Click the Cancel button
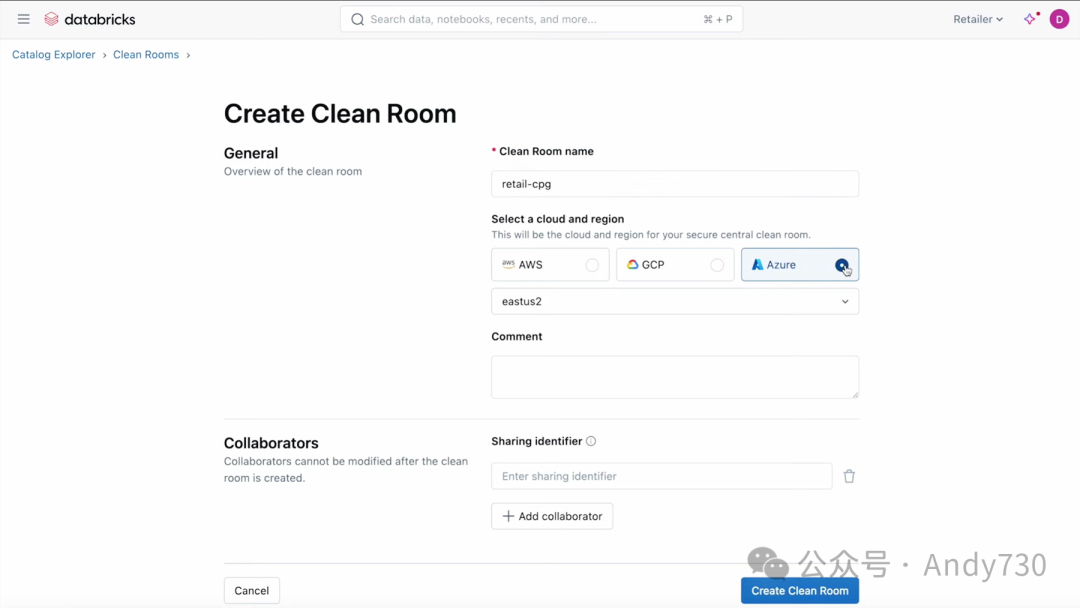 click(x=251, y=591)
